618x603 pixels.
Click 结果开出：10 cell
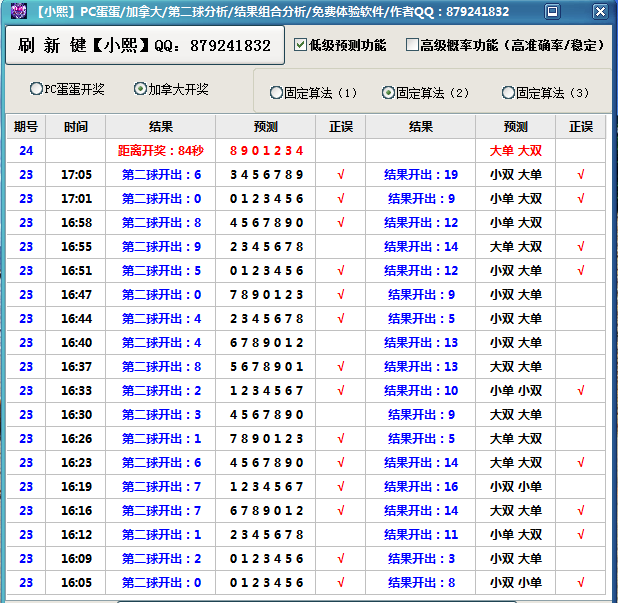421,391
